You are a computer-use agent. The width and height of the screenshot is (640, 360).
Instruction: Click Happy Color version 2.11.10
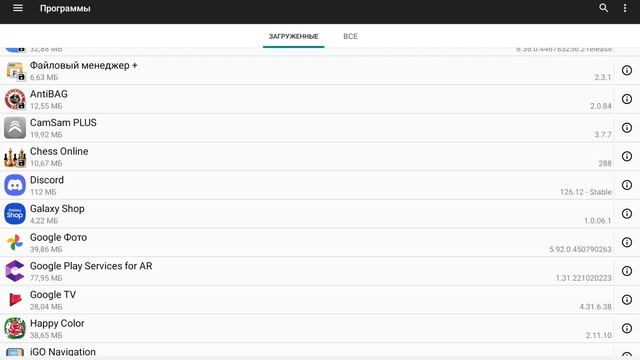point(599,335)
